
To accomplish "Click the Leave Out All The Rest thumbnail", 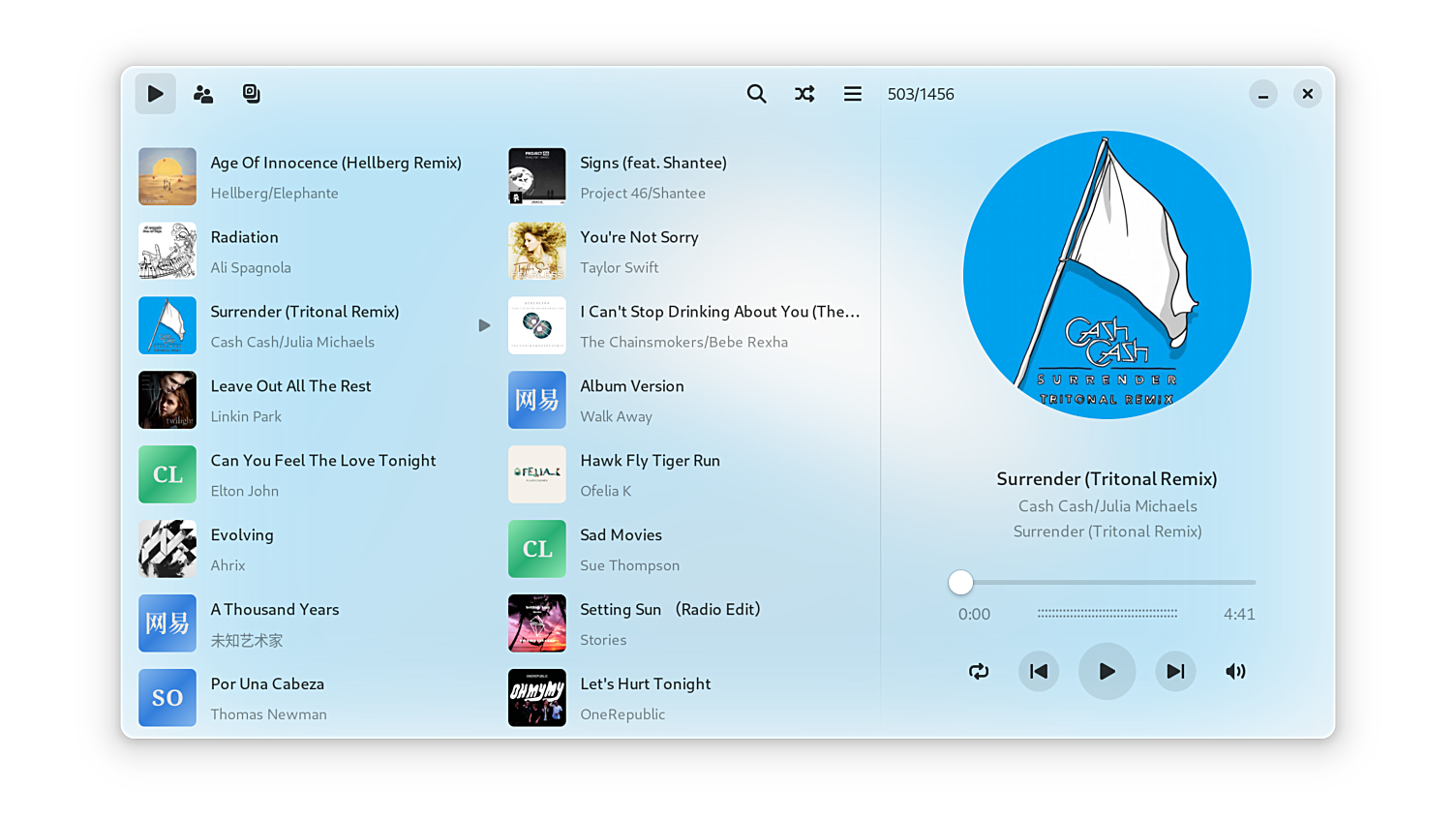I will tap(167, 400).
